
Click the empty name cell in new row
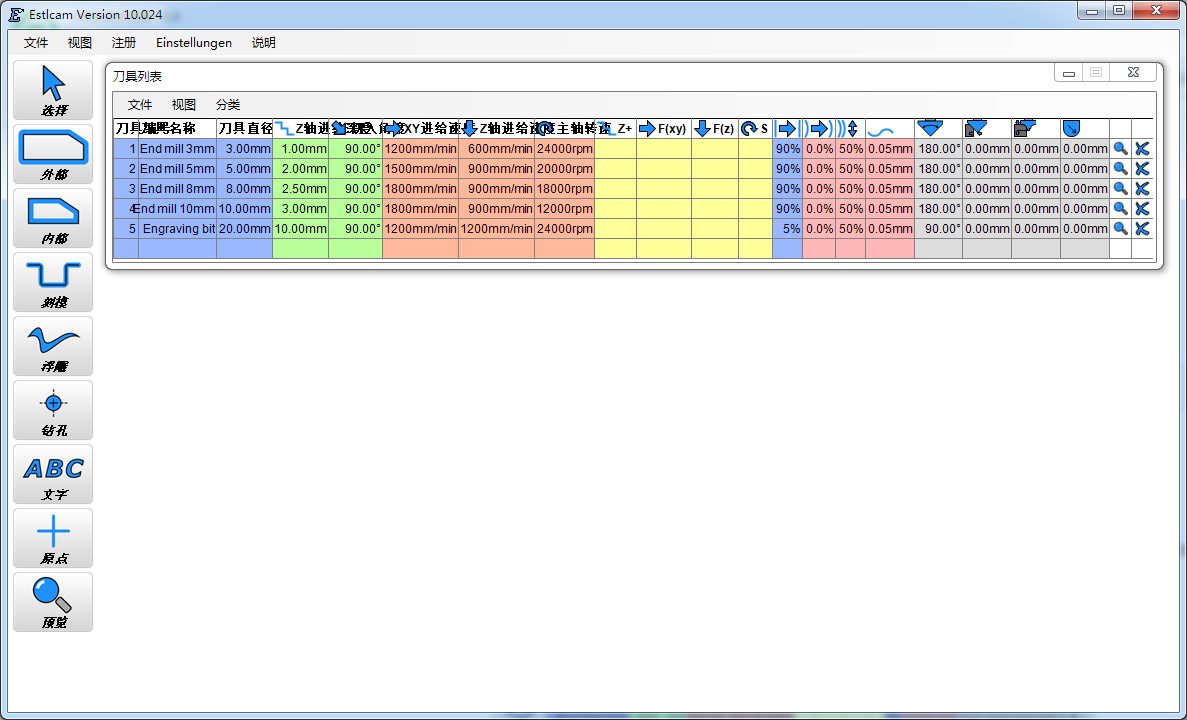tap(177, 248)
